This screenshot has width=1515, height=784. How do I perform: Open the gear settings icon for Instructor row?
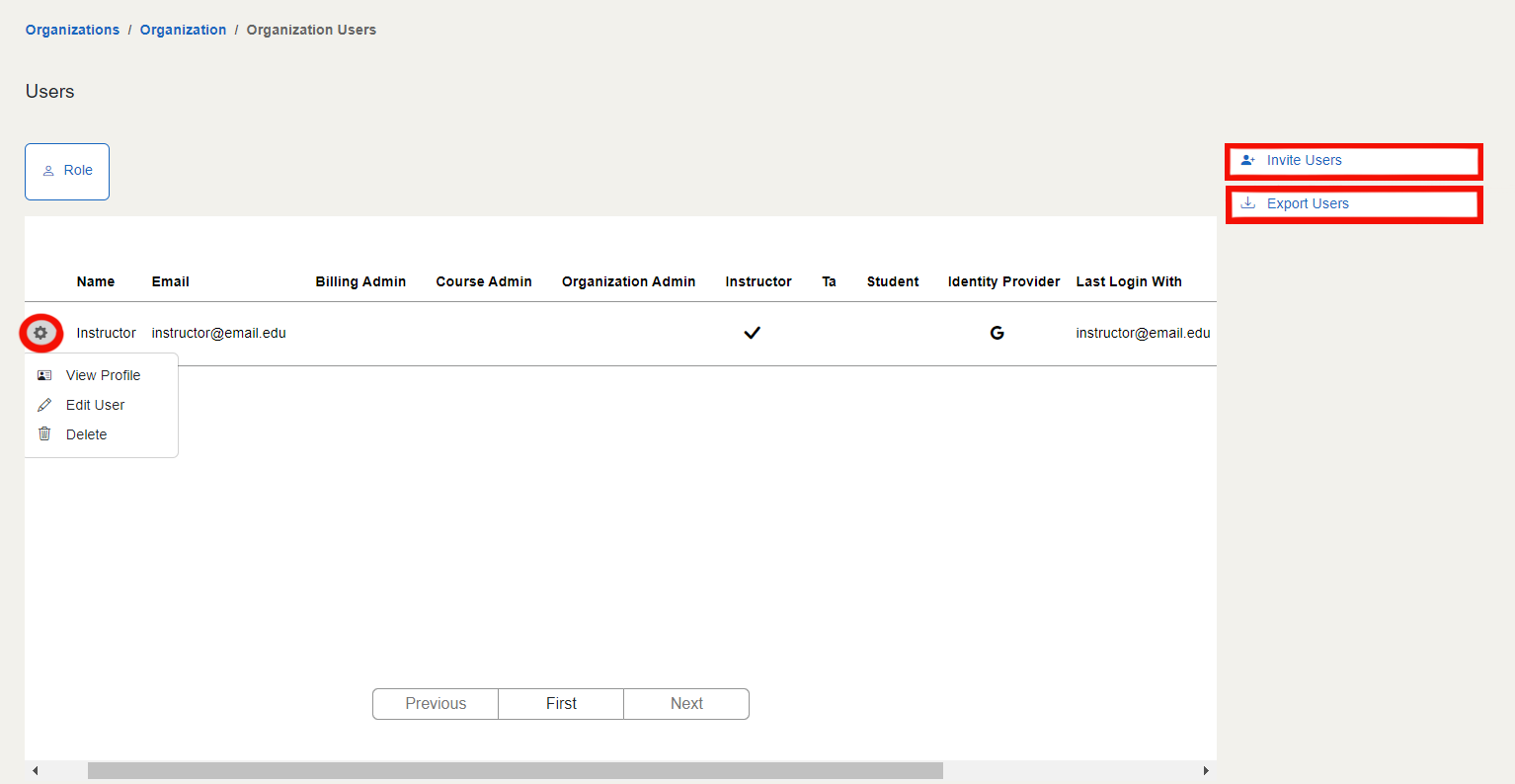click(x=40, y=333)
